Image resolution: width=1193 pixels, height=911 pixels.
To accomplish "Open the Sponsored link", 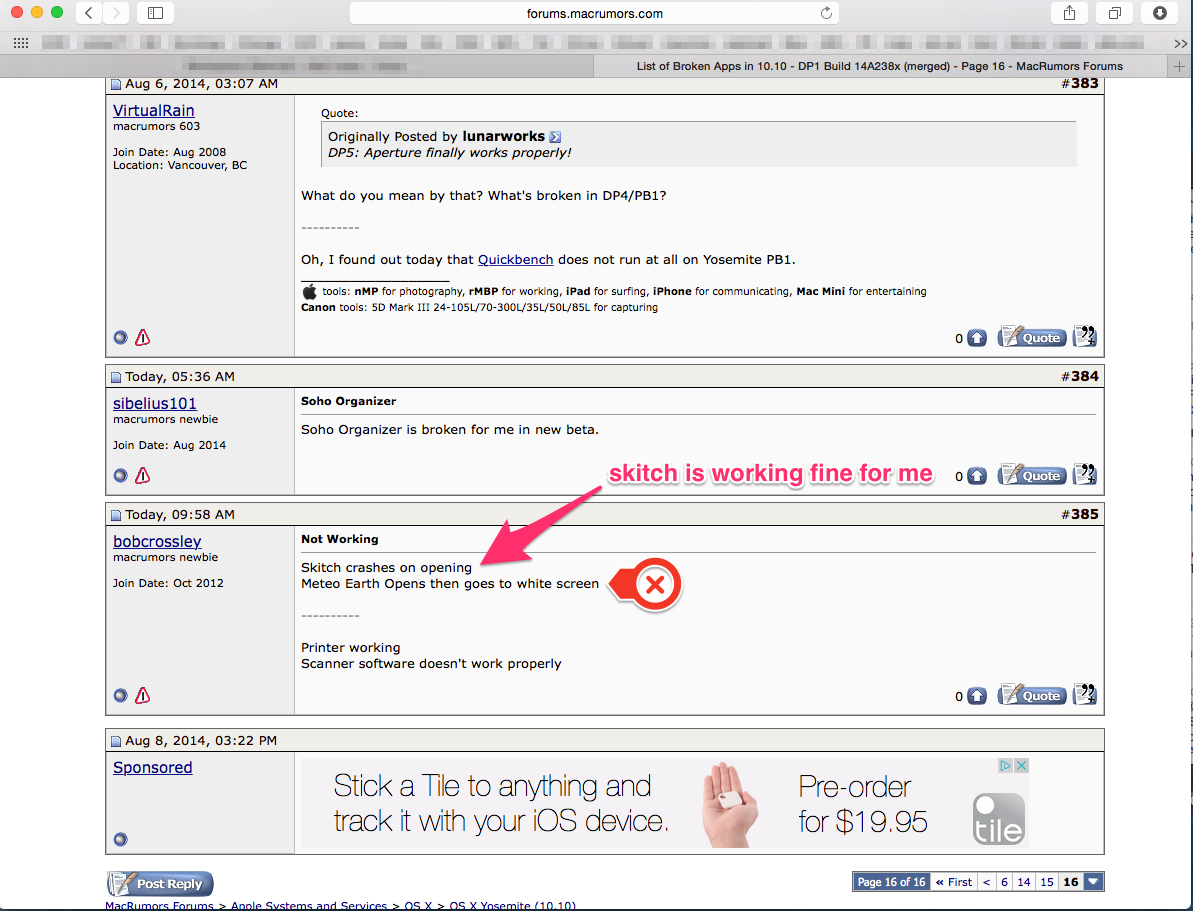I will click(x=152, y=767).
